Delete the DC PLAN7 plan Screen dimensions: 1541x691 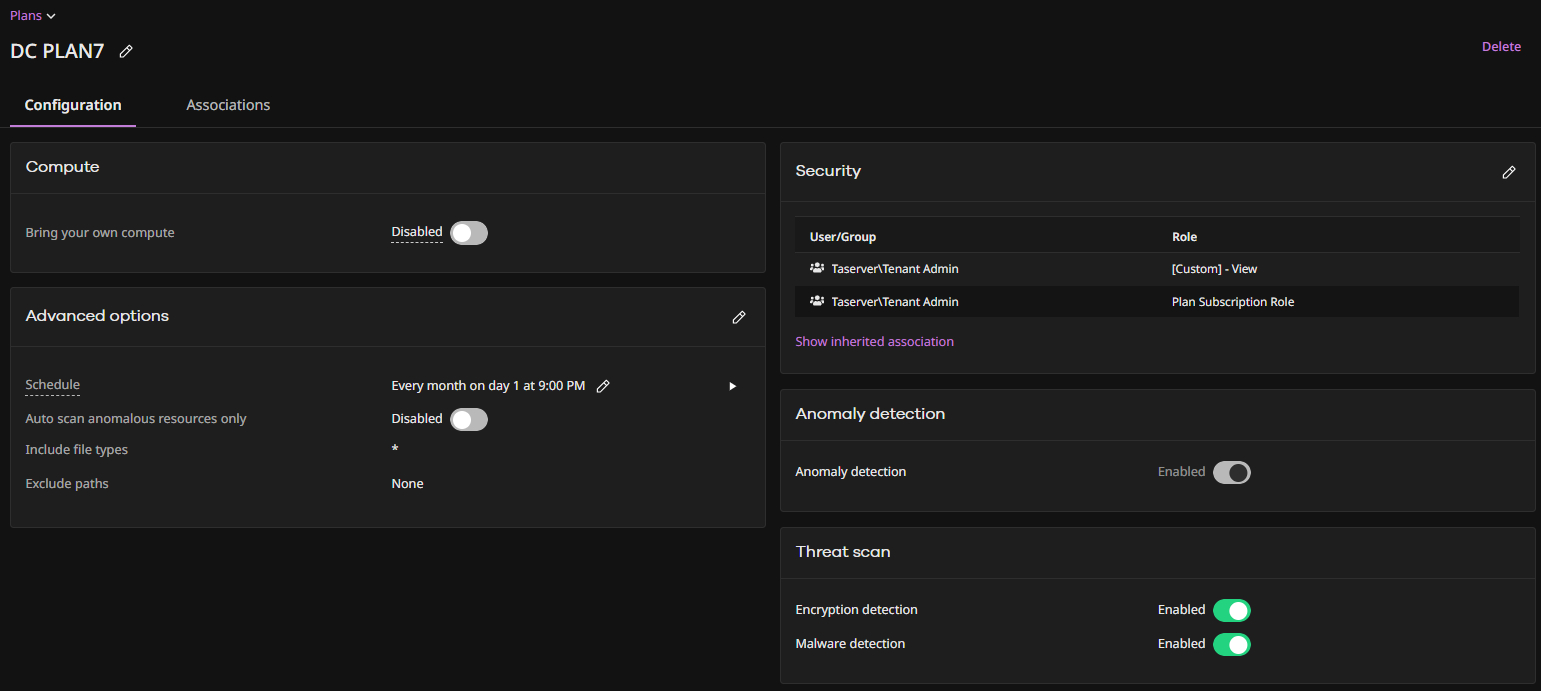1501,47
